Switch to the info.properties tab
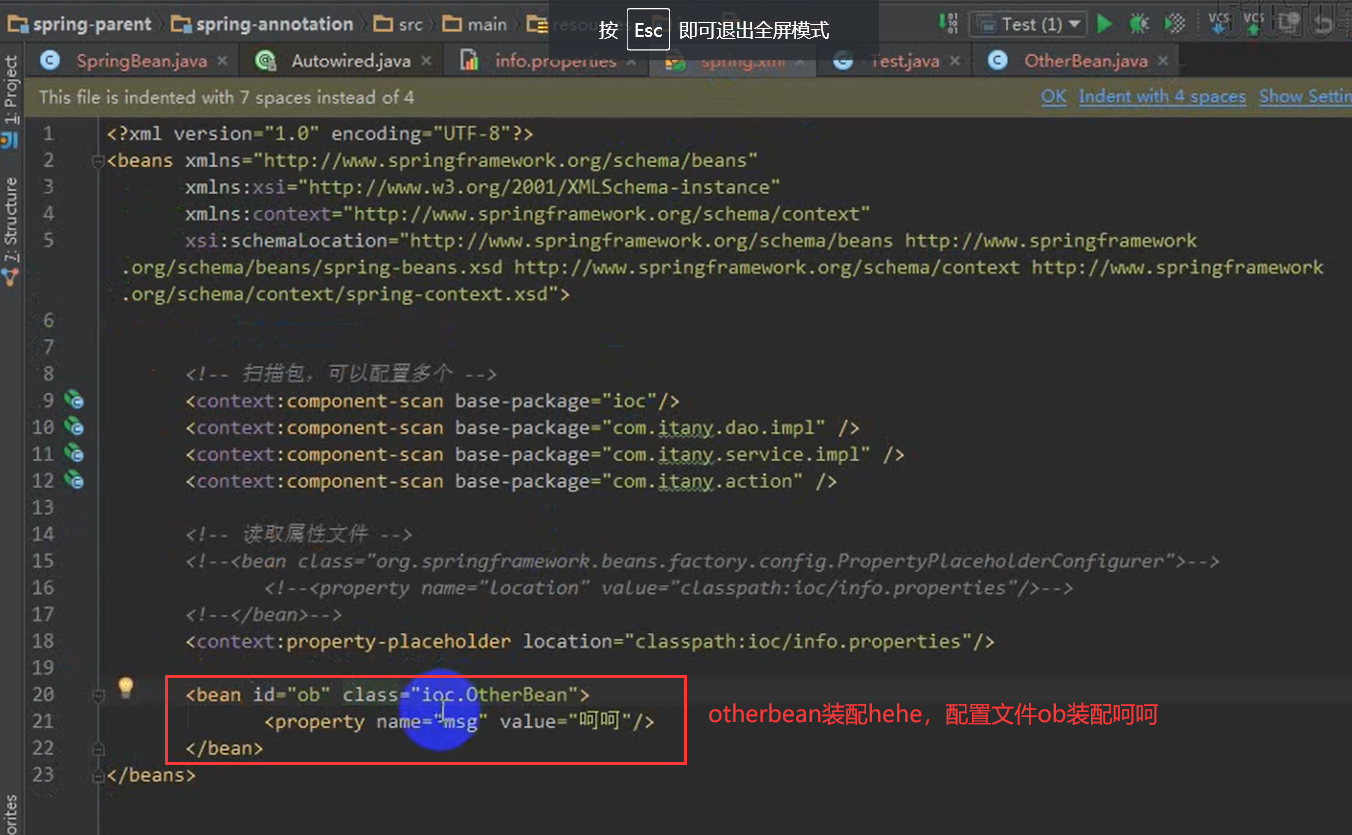 coord(556,61)
